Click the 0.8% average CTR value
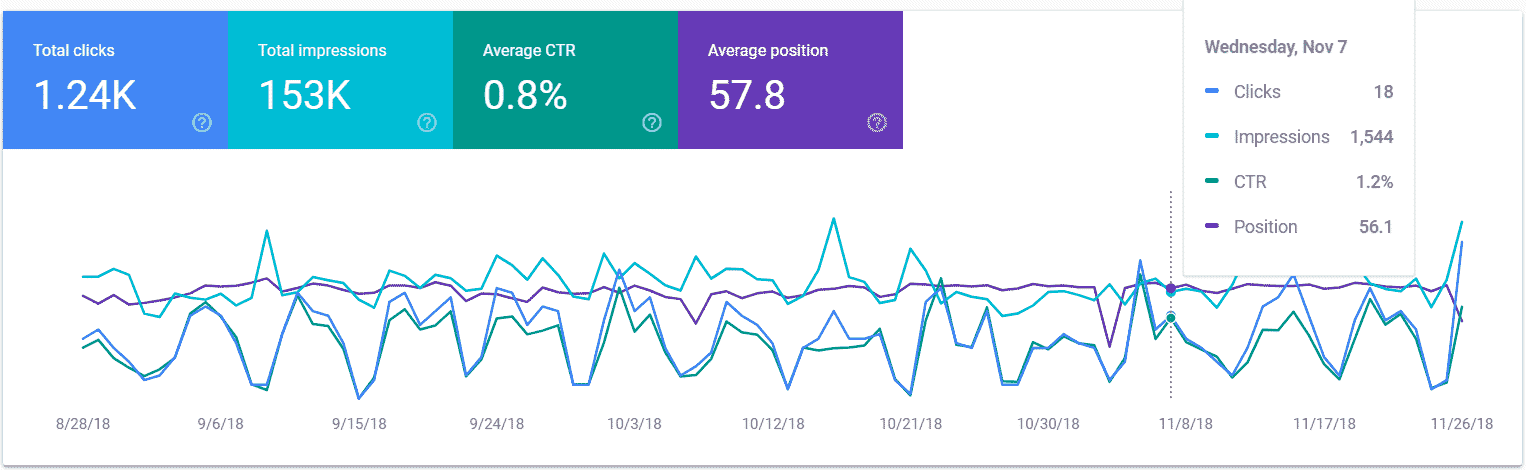The height and width of the screenshot is (470, 1526). pos(525,95)
